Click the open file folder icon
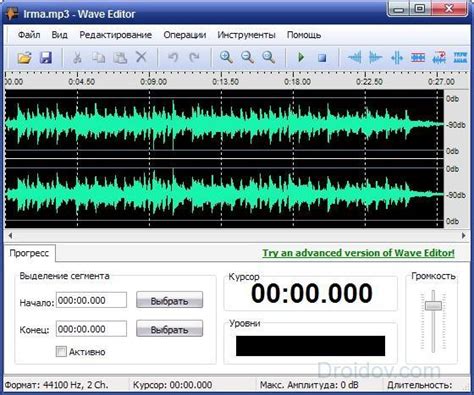474x395 pixels. 24,58
